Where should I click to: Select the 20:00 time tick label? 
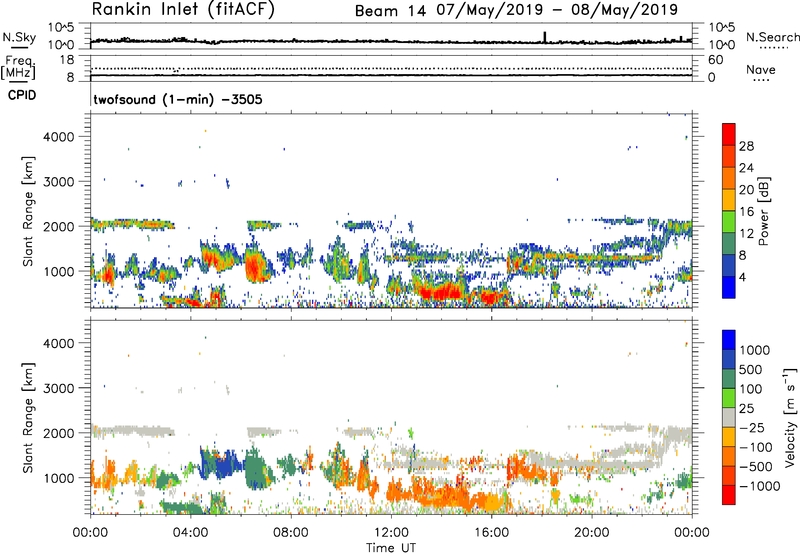591,533
